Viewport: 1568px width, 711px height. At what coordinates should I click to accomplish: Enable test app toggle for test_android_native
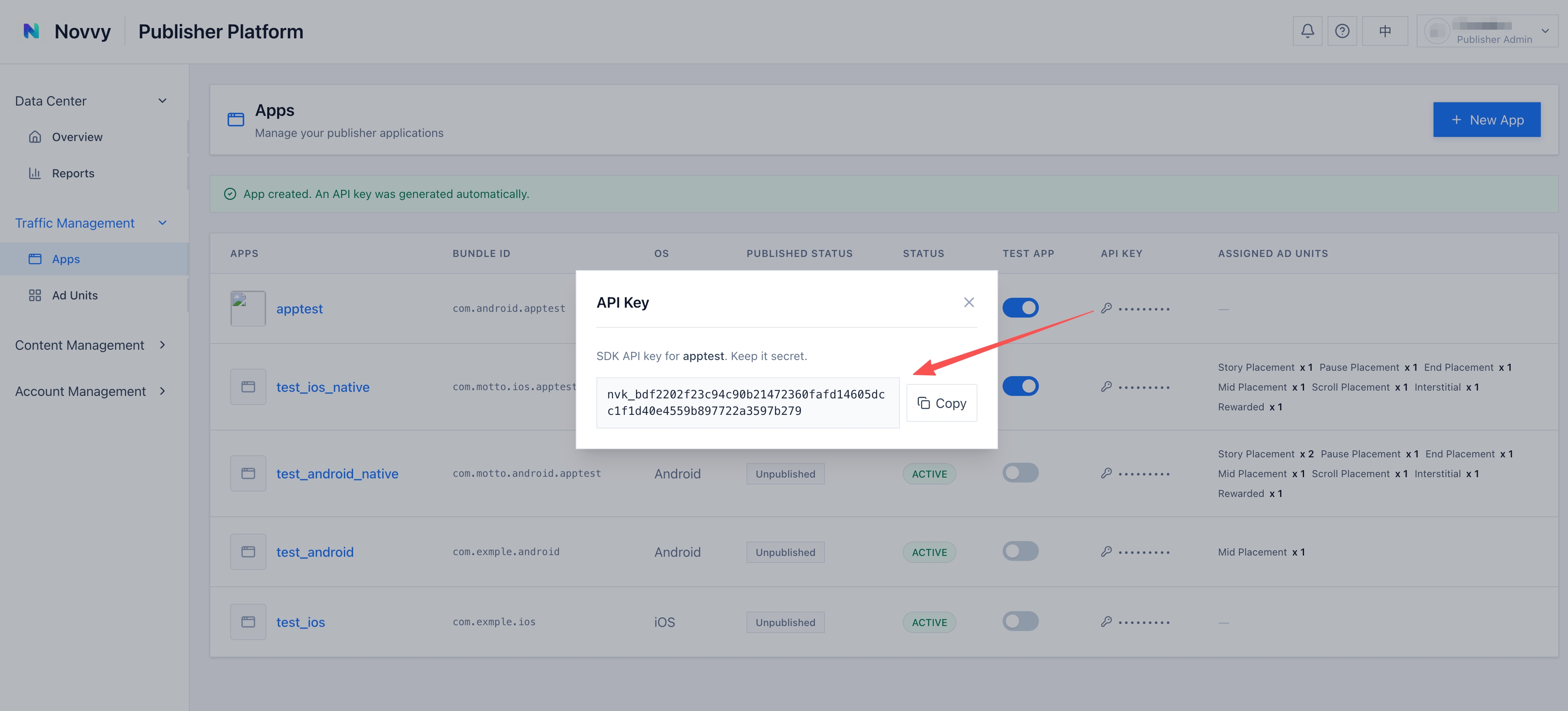point(1020,472)
